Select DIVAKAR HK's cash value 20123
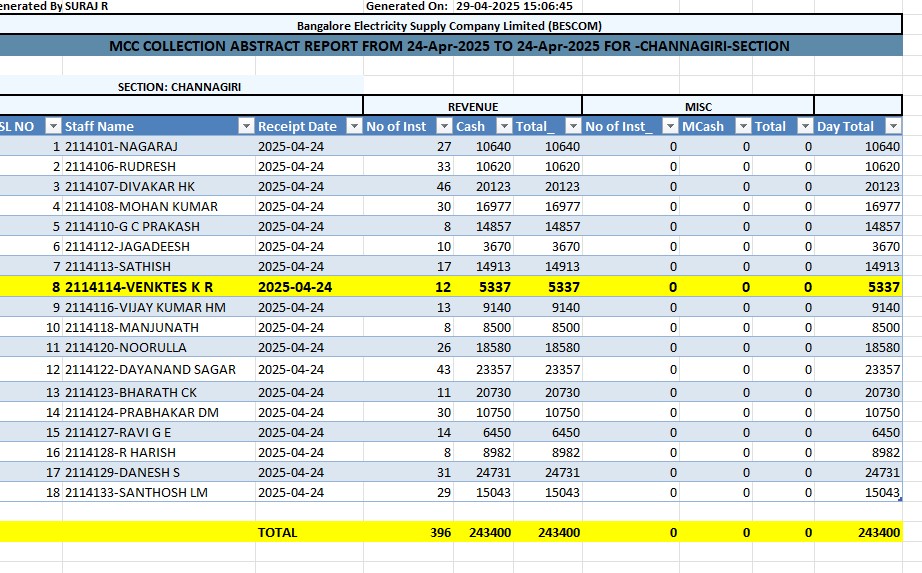 (x=483, y=186)
